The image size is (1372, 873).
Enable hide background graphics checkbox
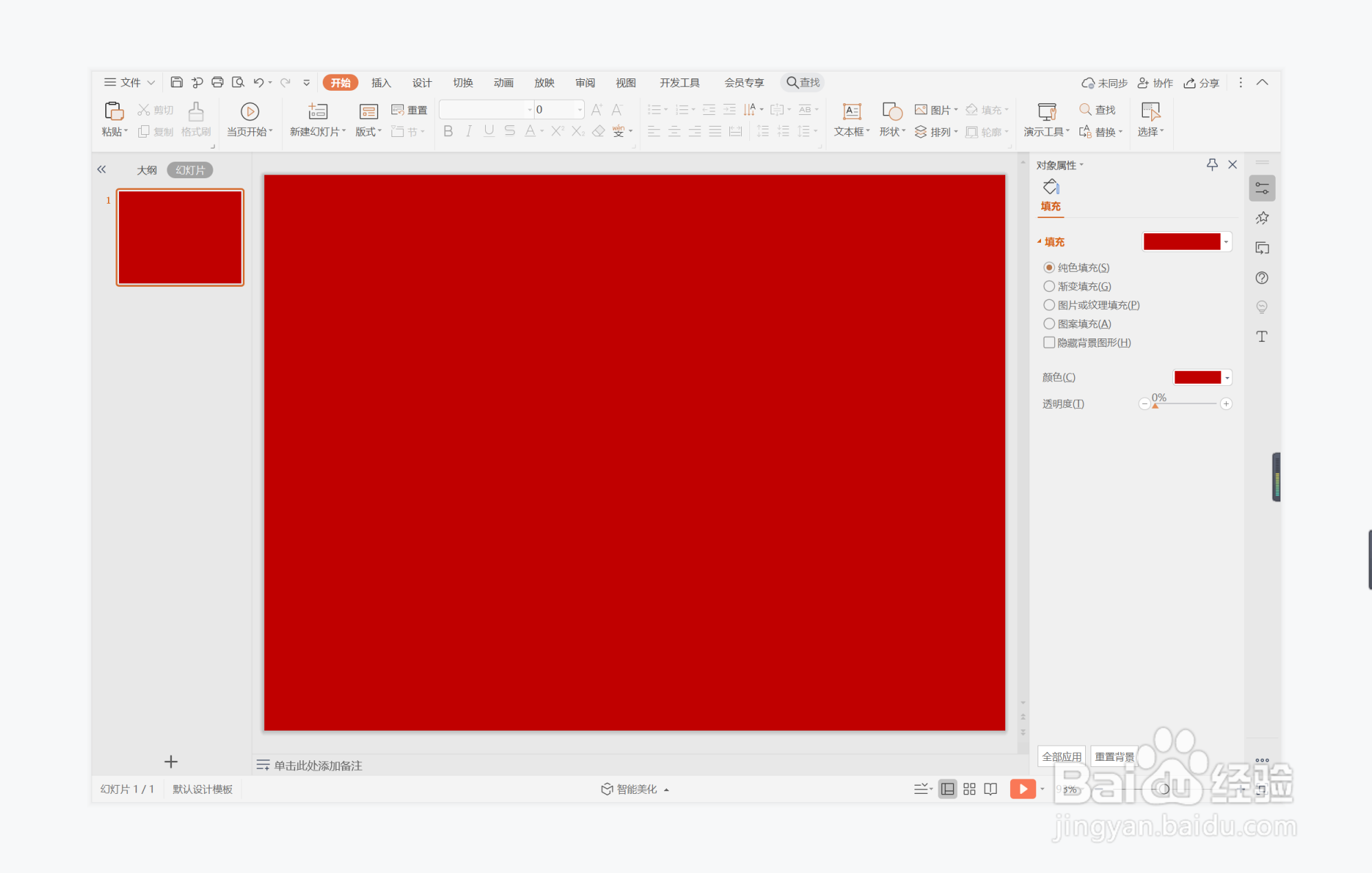click(x=1049, y=343)
